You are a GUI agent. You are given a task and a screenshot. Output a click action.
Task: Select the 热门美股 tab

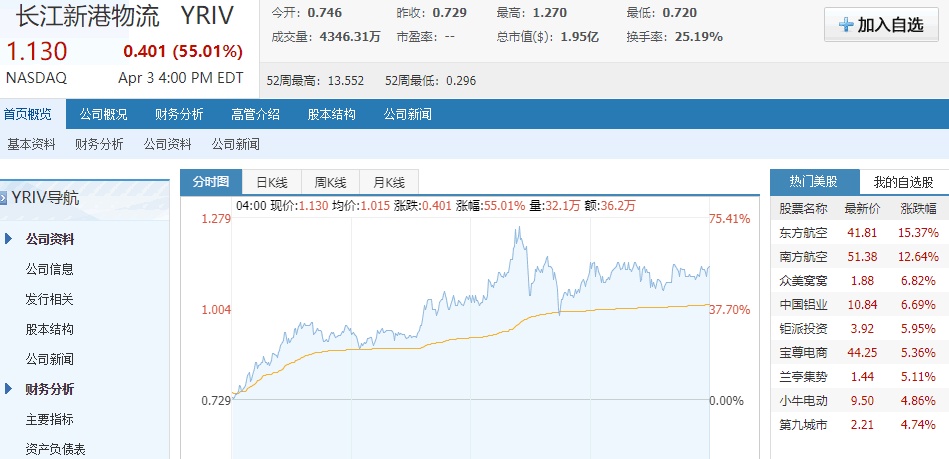(x=814, y=182)
